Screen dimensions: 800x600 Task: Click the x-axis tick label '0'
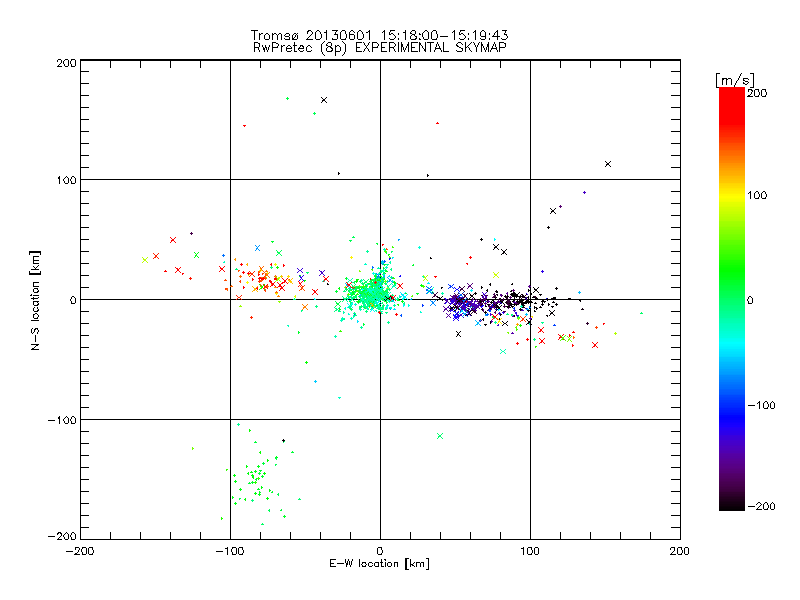[x=380, y=551]
